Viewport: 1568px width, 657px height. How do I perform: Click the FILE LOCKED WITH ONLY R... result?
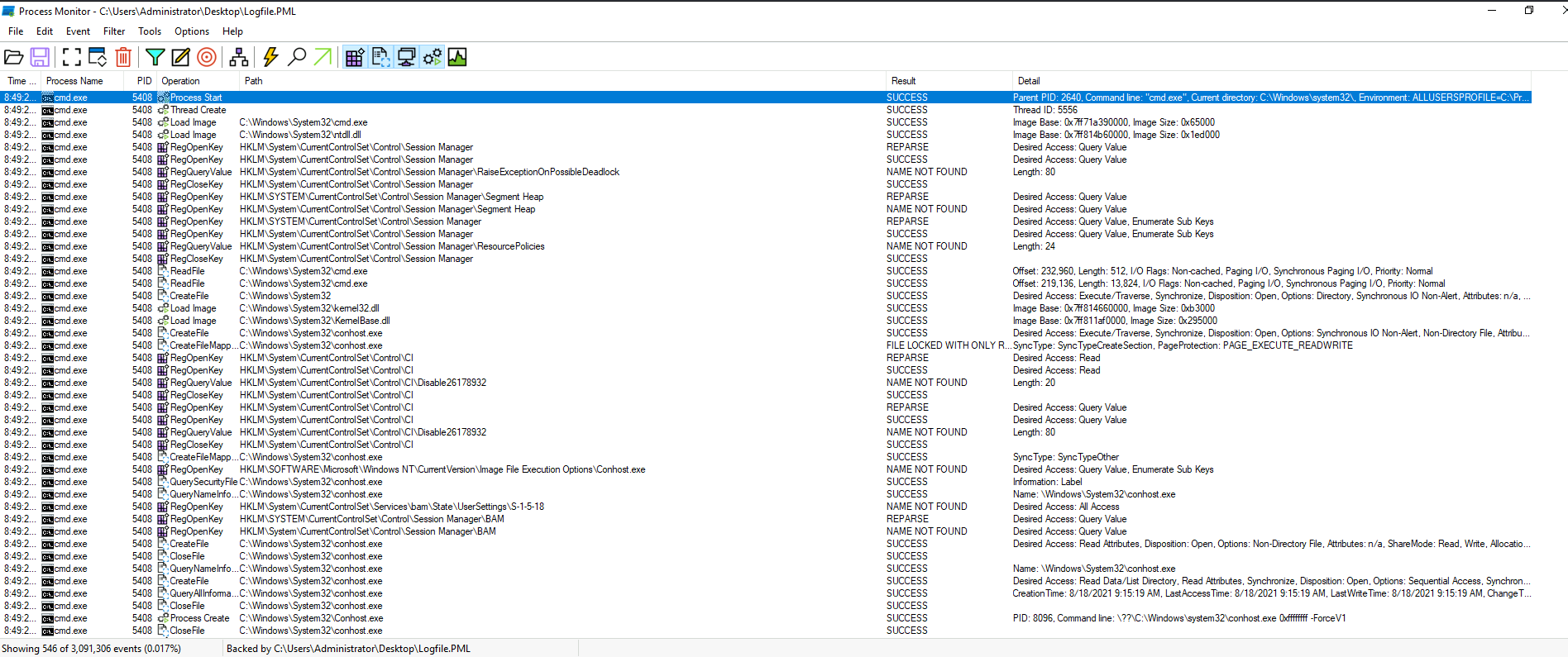click(x=949, y=345)
